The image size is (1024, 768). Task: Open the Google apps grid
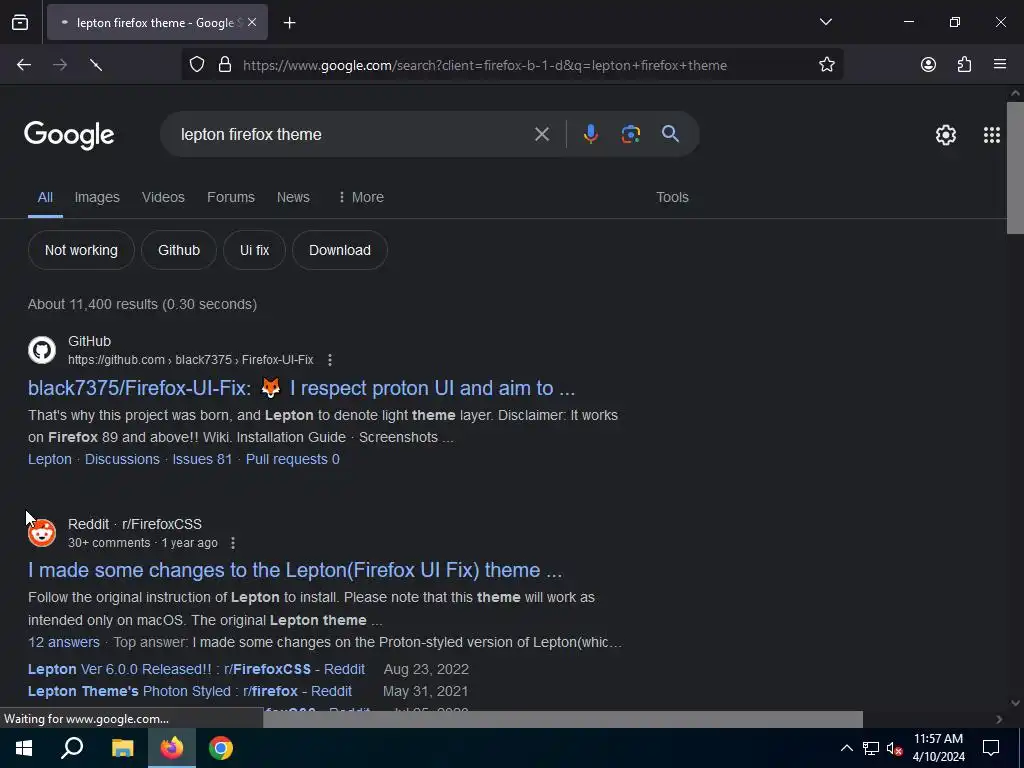991,135
